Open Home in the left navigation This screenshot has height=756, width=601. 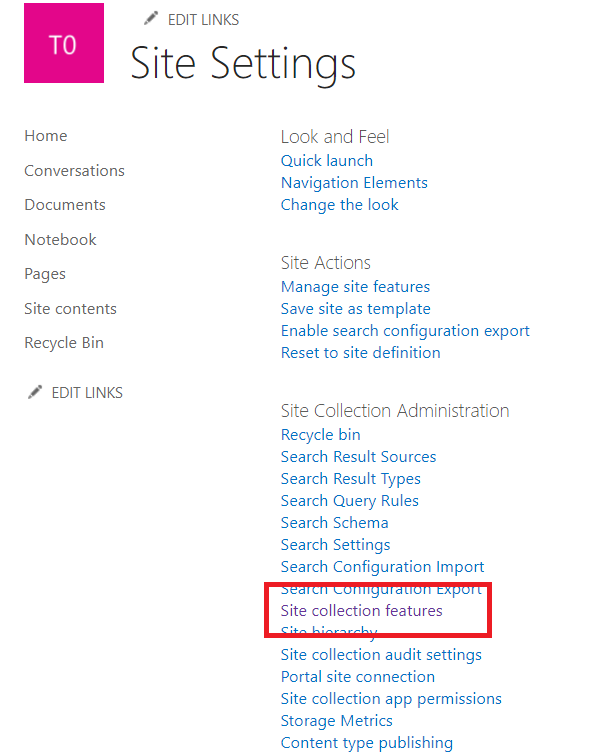46,136
